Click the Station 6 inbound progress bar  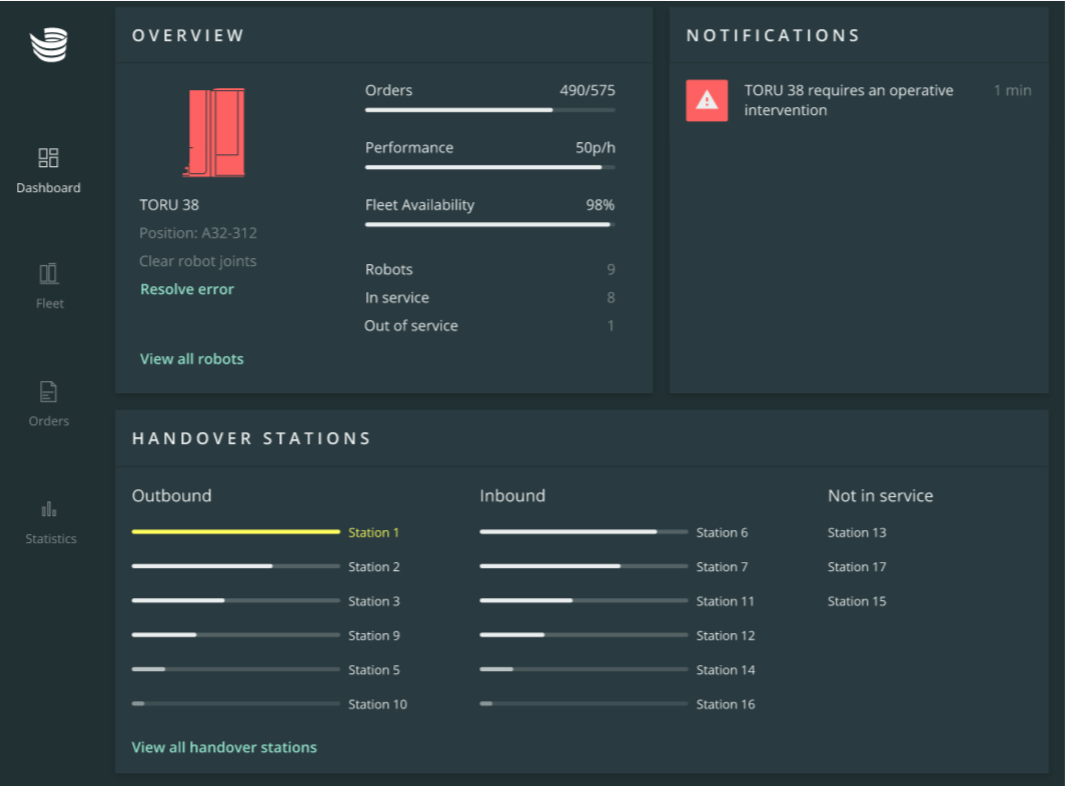coord(583,532)
